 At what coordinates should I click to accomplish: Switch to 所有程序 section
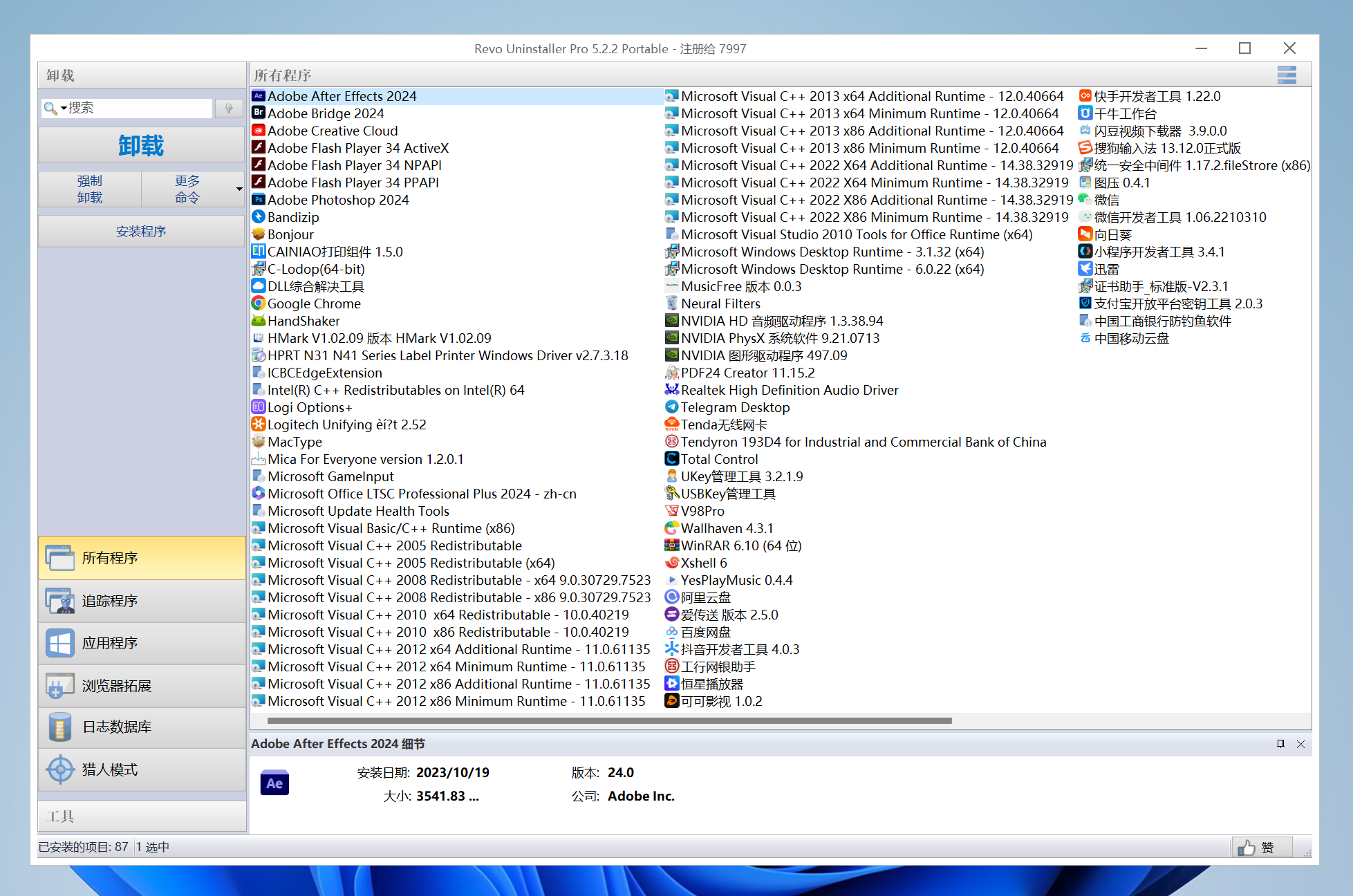[142, 558]
